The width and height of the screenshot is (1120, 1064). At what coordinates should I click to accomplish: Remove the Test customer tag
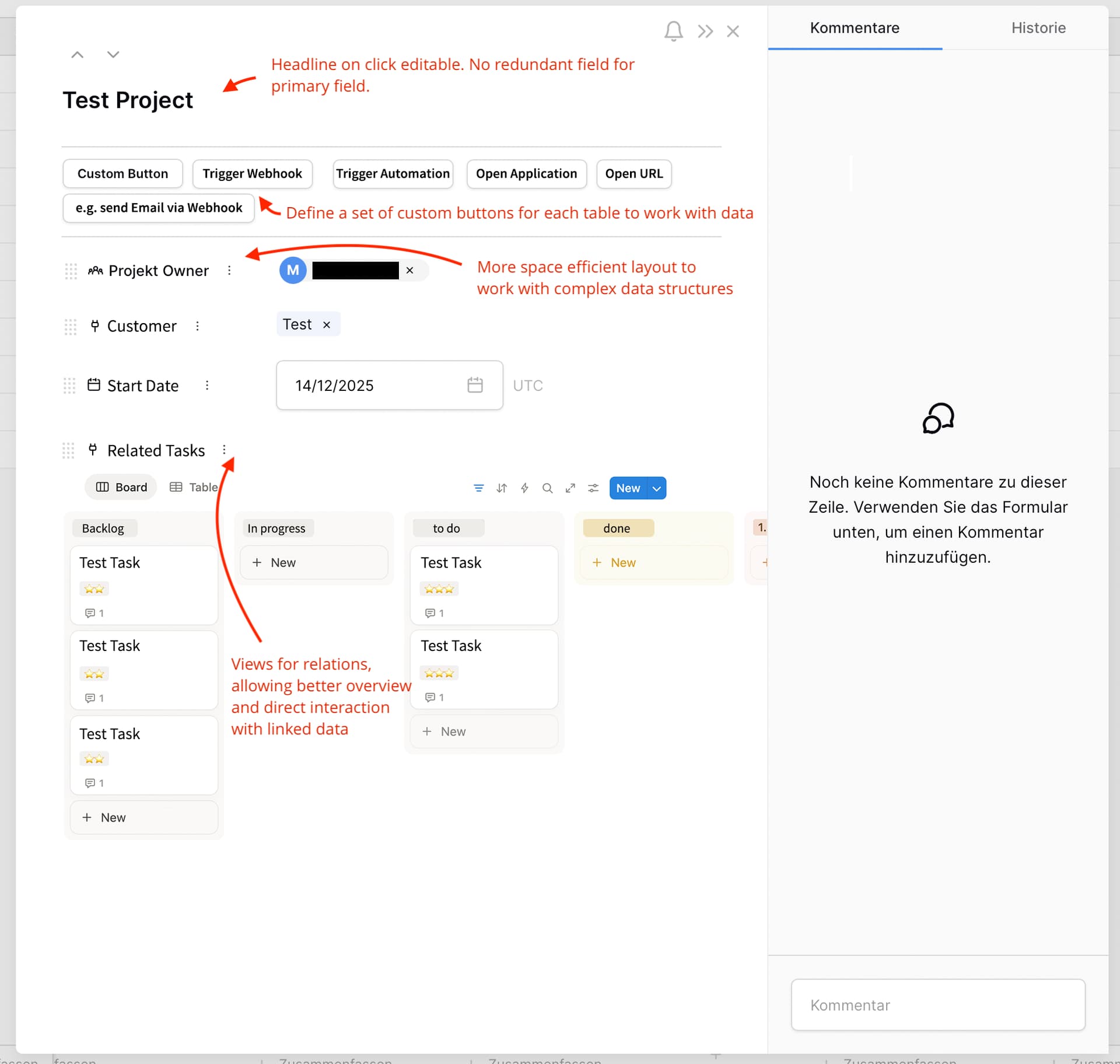(327, 325)
